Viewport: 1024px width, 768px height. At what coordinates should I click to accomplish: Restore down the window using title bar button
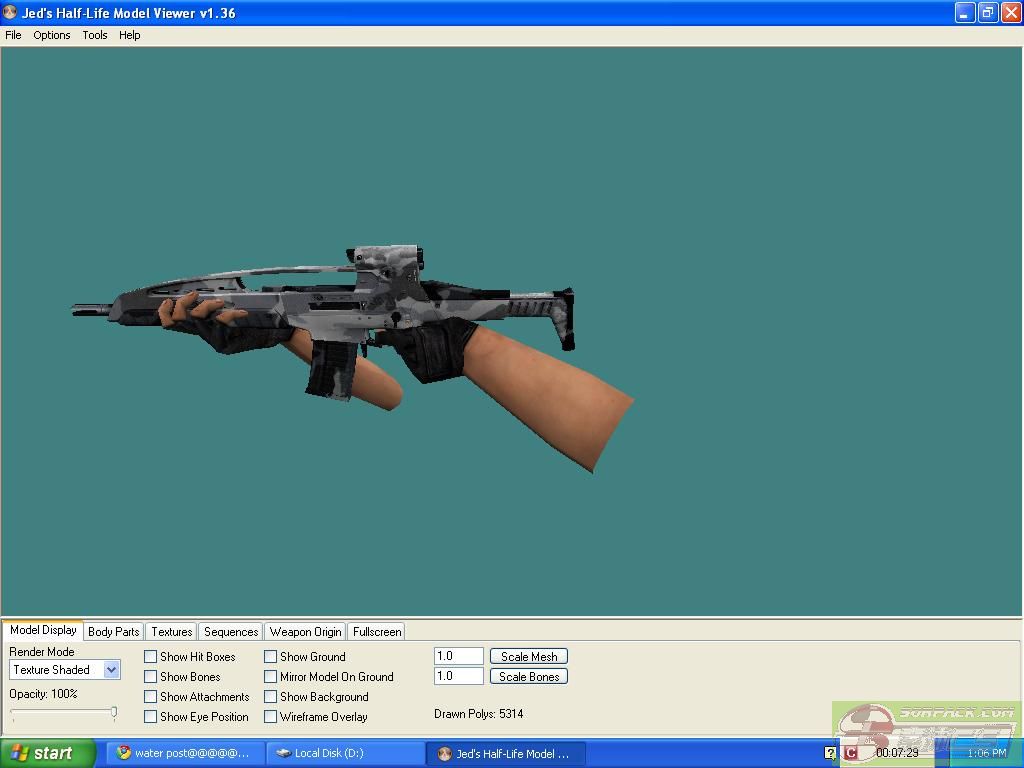coord(987,13)
